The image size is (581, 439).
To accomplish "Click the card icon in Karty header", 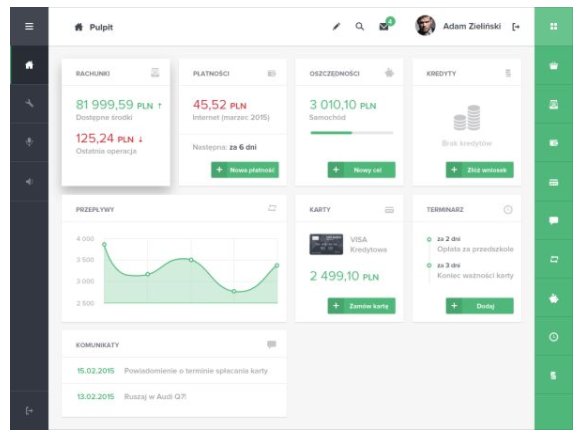I will 389,210.
